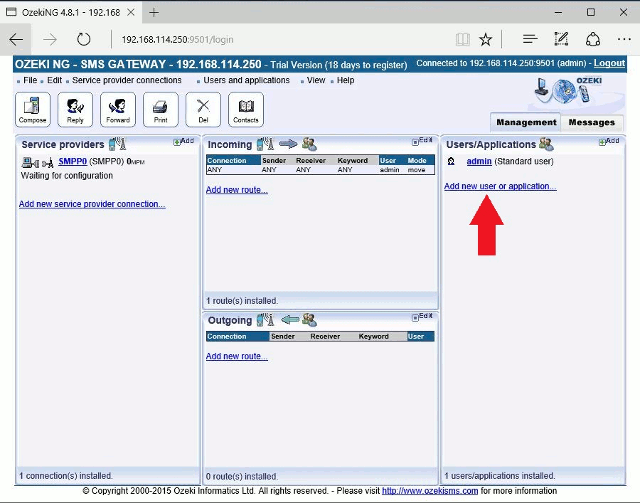Image resolution: width=640 pixels, height=503 pixels.
Task: Click Add new service provider connection link
Action: pyautogui.click(x=92, y=204)
